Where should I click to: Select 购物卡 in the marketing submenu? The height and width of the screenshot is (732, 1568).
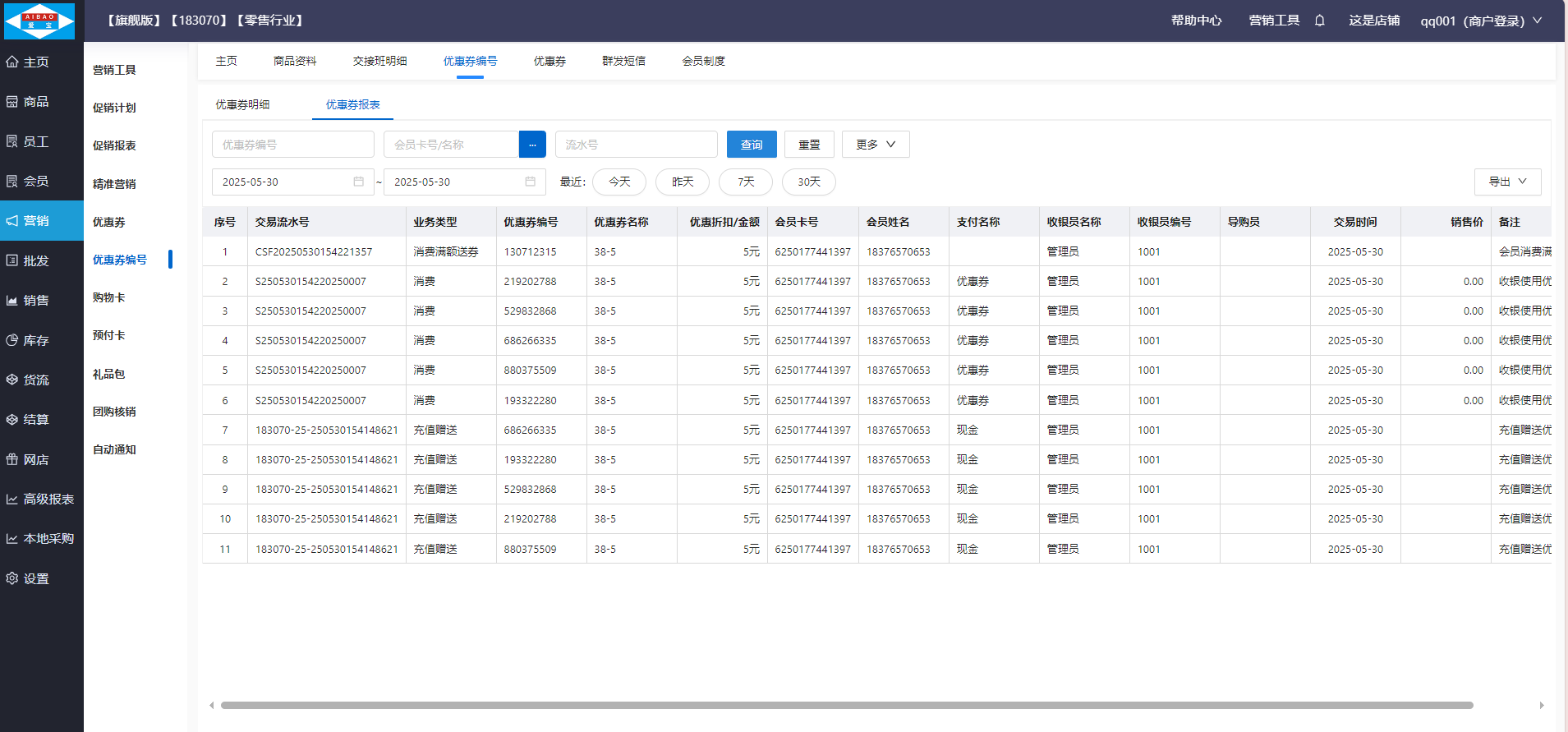coord(109,297)
